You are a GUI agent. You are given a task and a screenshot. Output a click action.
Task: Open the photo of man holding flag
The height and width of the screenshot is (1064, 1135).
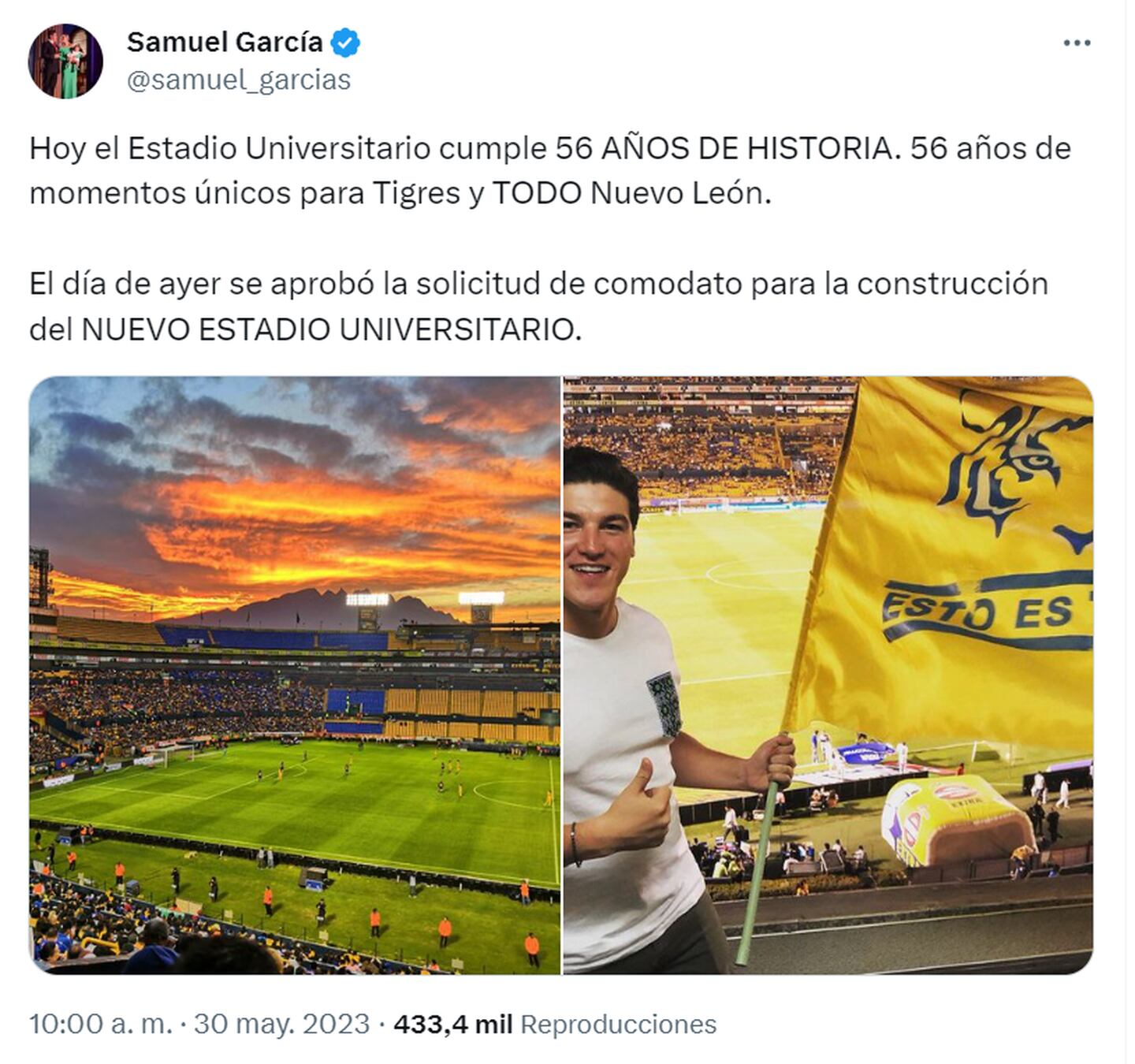[828, 675]
